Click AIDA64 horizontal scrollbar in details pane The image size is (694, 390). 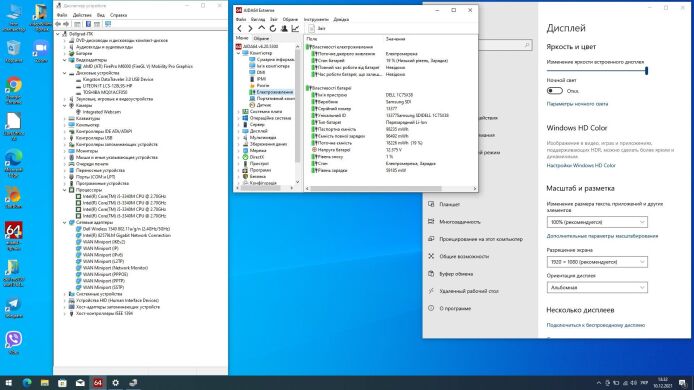[375, 188]
